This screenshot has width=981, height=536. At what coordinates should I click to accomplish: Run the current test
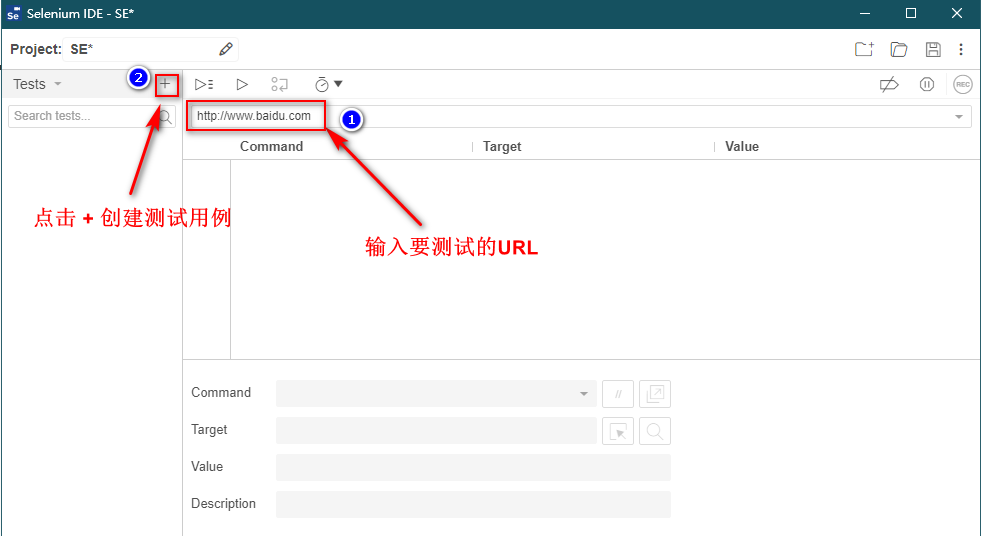point(242,85)
